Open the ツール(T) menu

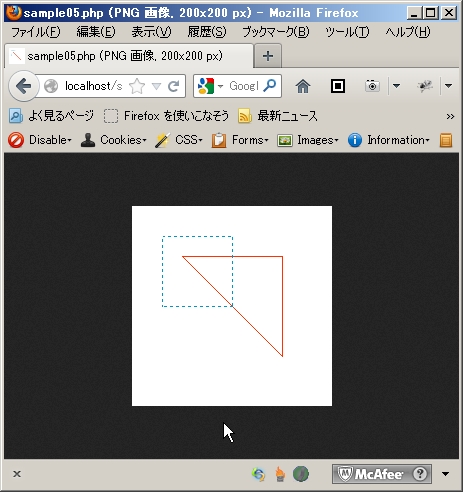tap(347, 32)
